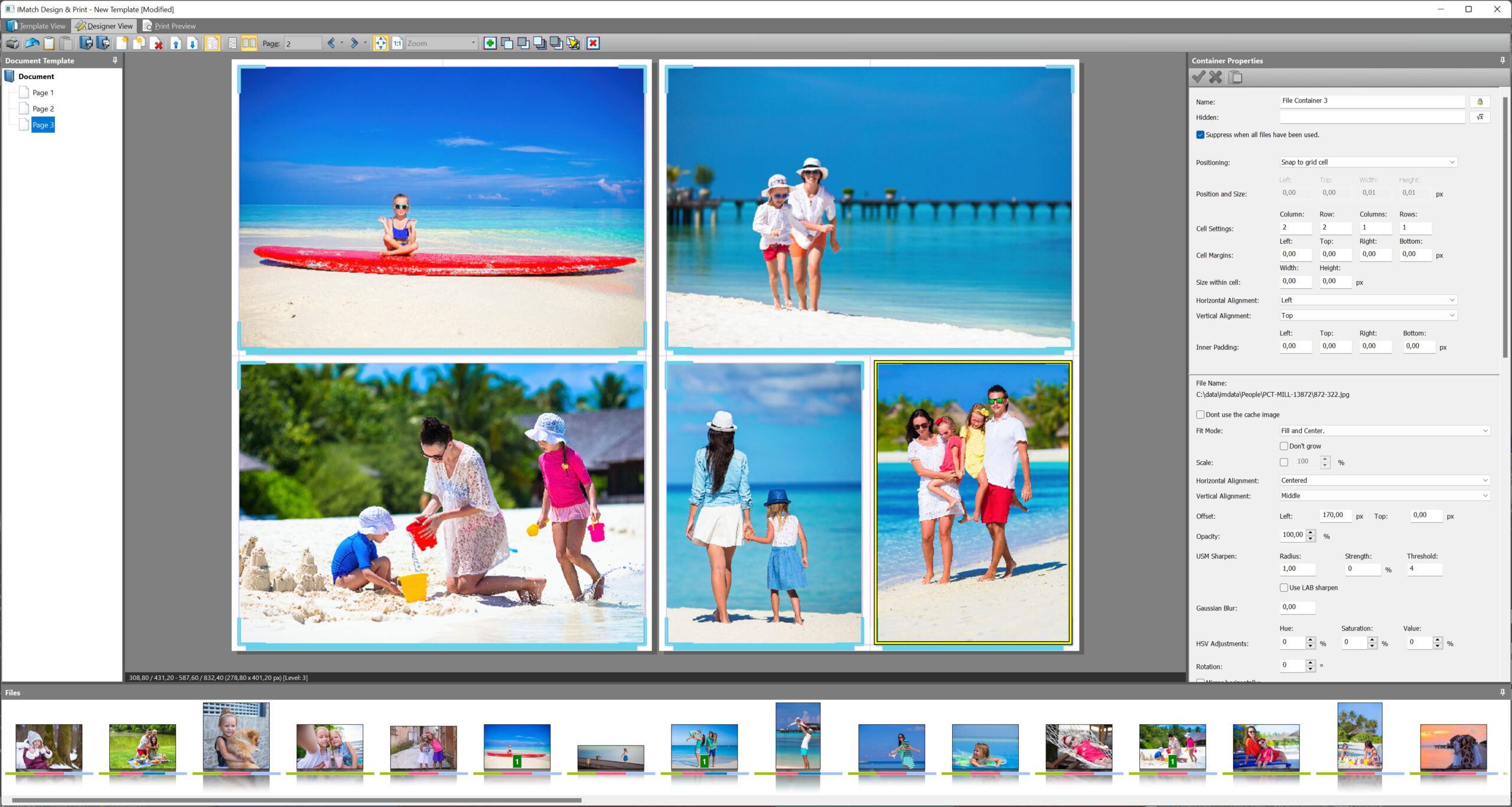This screenshot has width=1512, height=807.
Task: Click the 1:1 actual size zoom icon
Action: (397, 43)
